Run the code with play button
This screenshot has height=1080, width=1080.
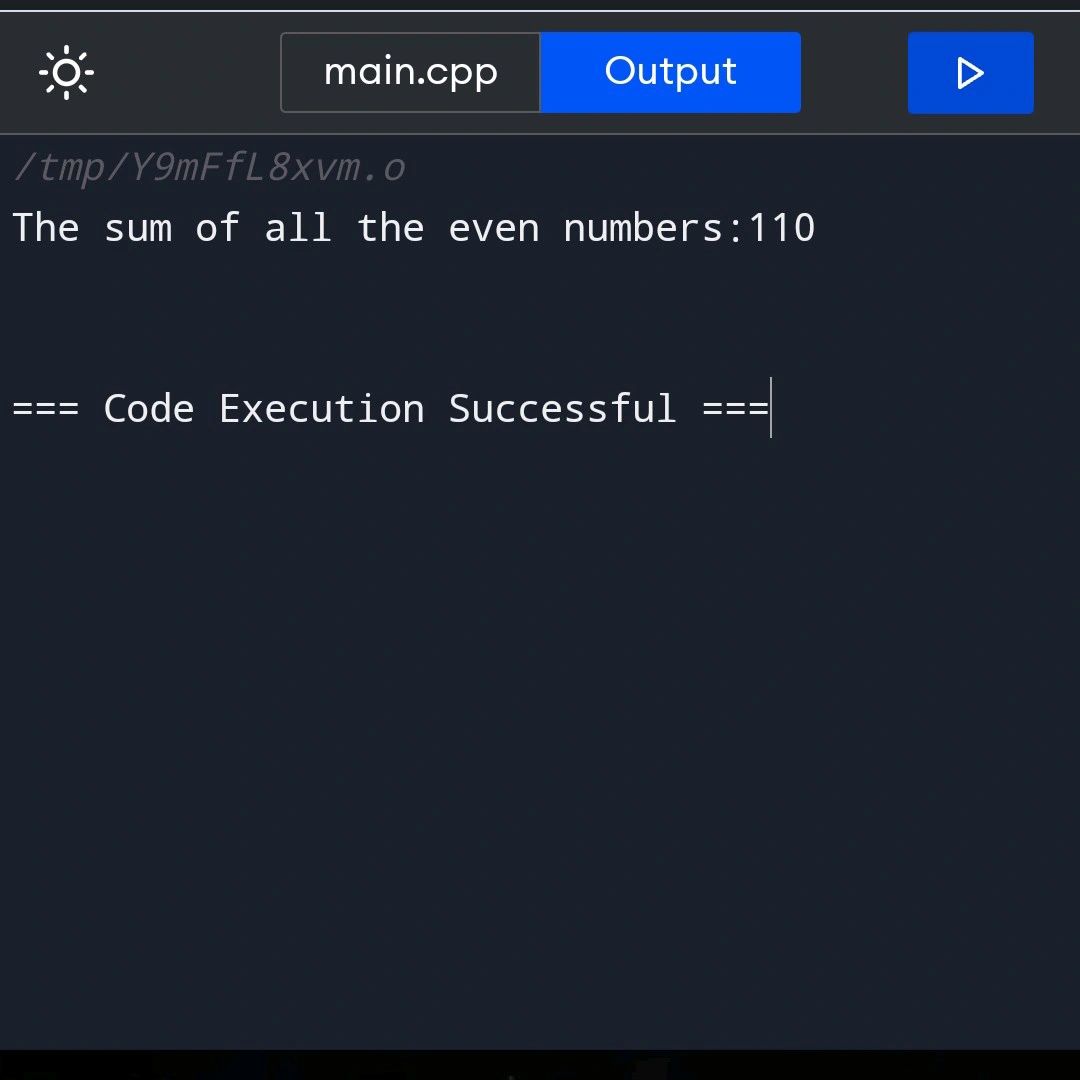[x=970, y=72]
